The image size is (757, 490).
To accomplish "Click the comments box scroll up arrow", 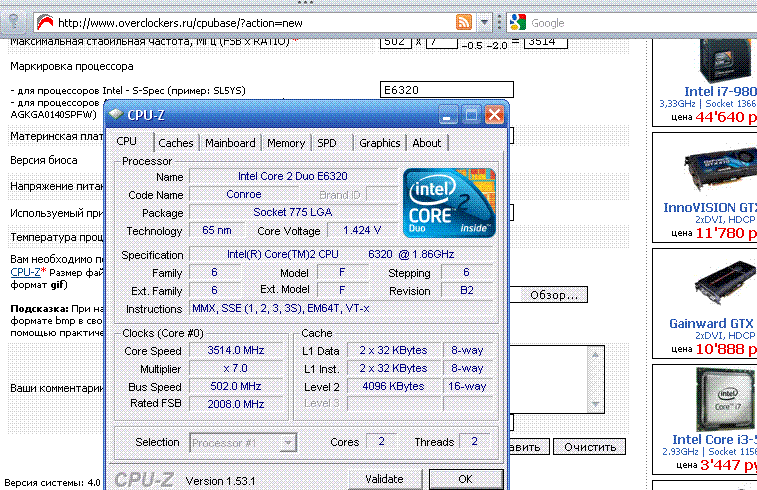I will click(595, 354).
